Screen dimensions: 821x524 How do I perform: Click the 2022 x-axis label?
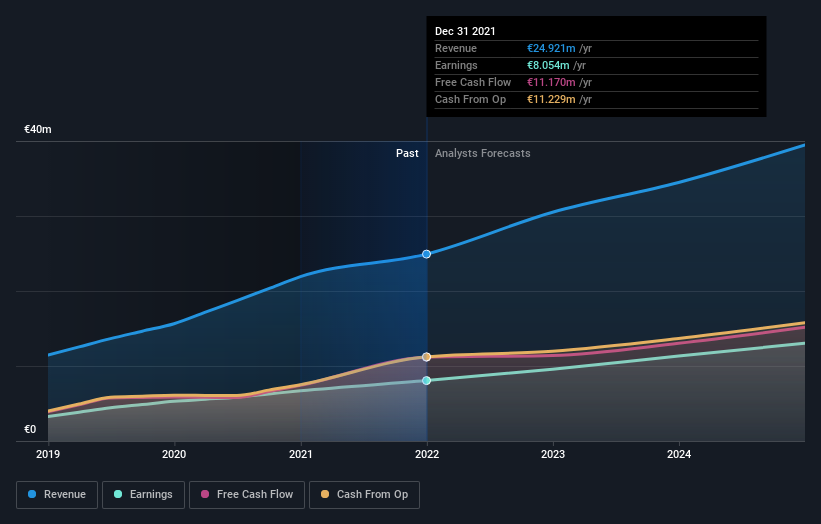pos(427,454)
